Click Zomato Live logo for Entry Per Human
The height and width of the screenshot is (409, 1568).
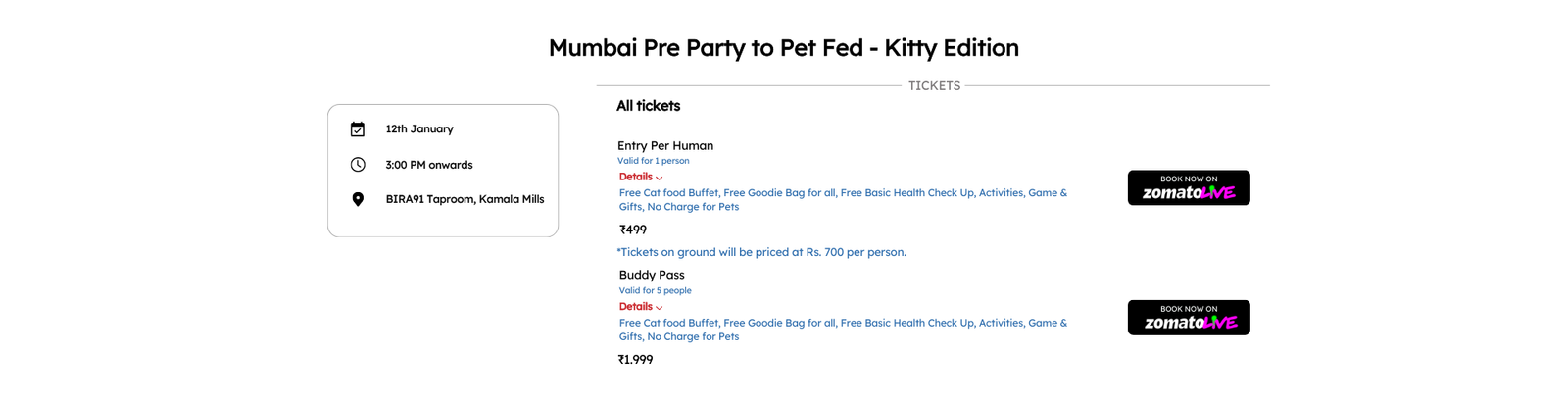coord(1189,187)
